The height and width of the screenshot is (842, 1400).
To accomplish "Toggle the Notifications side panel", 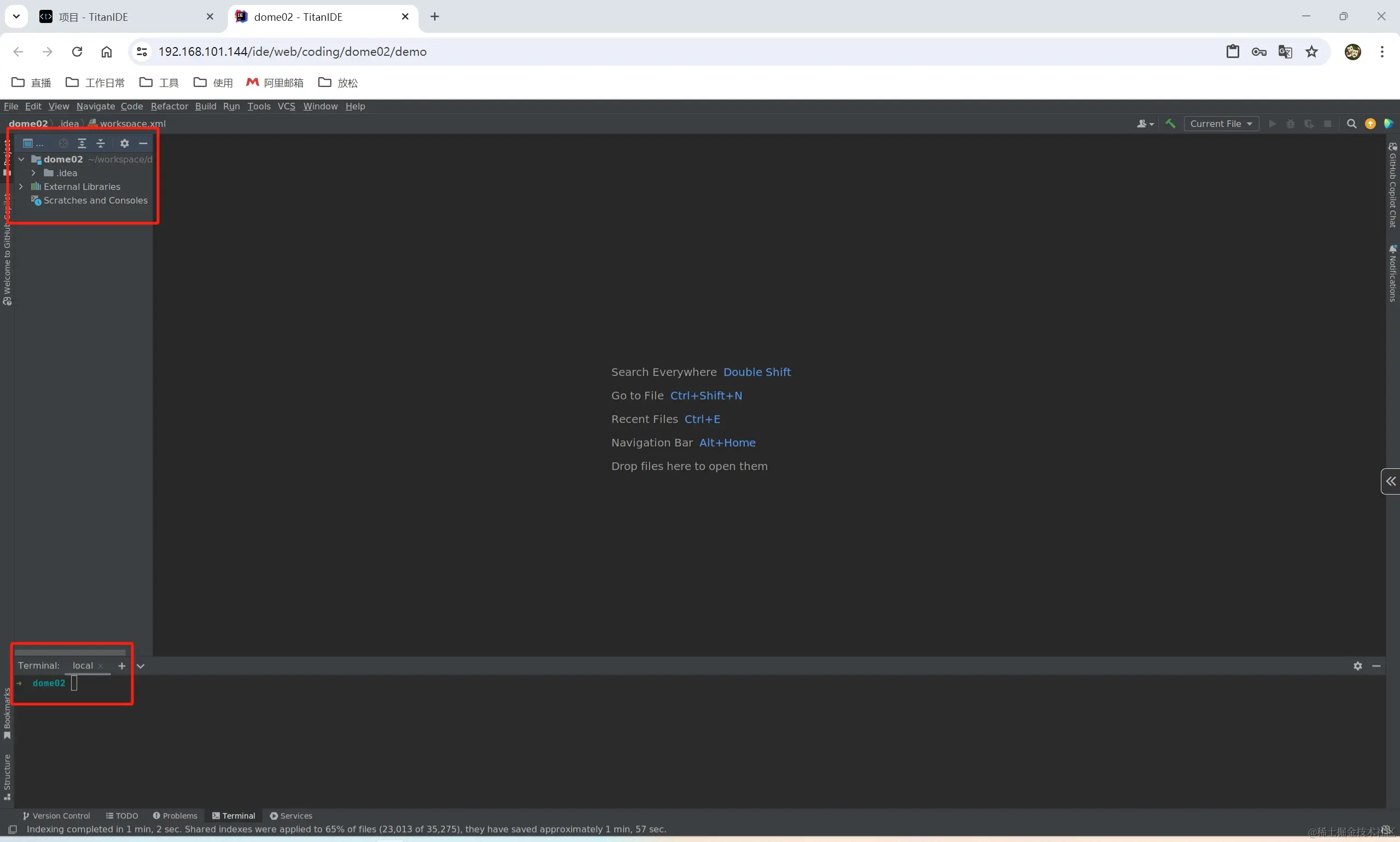I will tap(1392, 274).
